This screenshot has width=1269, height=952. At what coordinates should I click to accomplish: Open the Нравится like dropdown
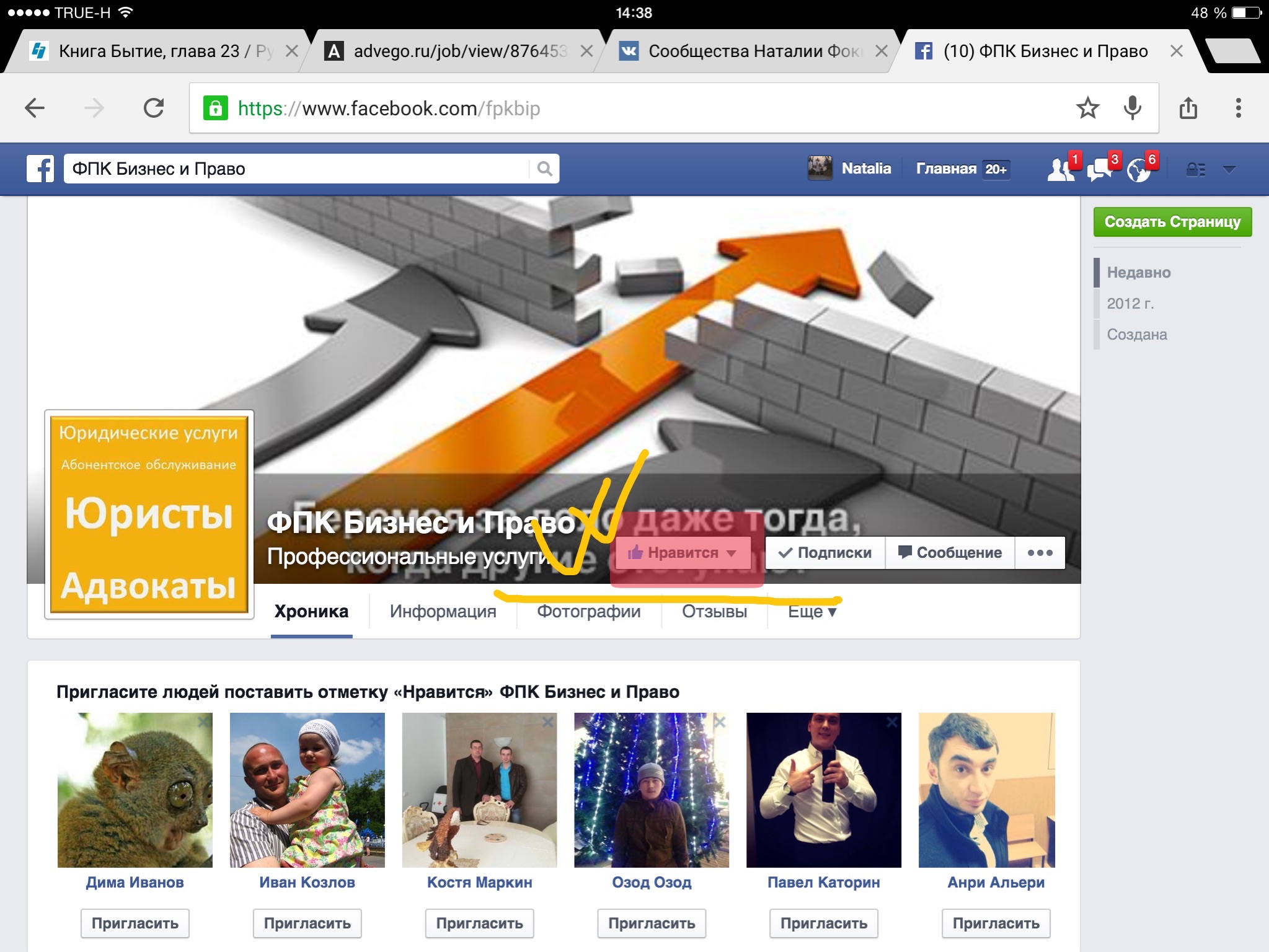click(x=682, y=553)
